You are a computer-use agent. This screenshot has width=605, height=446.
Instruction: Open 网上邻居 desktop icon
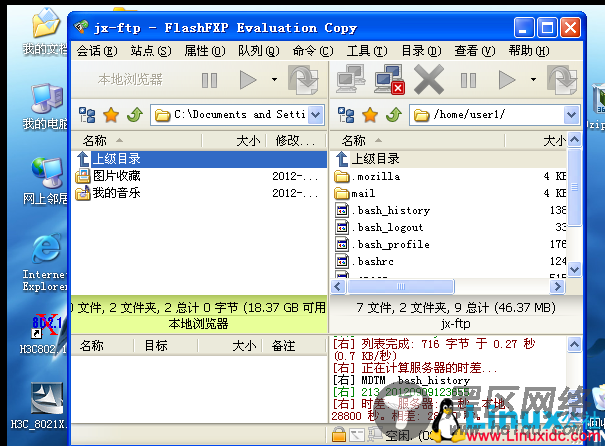[45, 181]
